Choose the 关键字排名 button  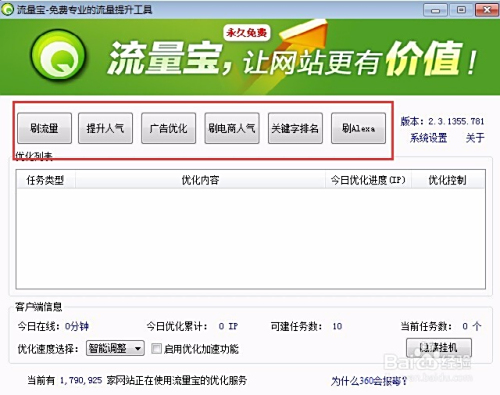[295, 128]
